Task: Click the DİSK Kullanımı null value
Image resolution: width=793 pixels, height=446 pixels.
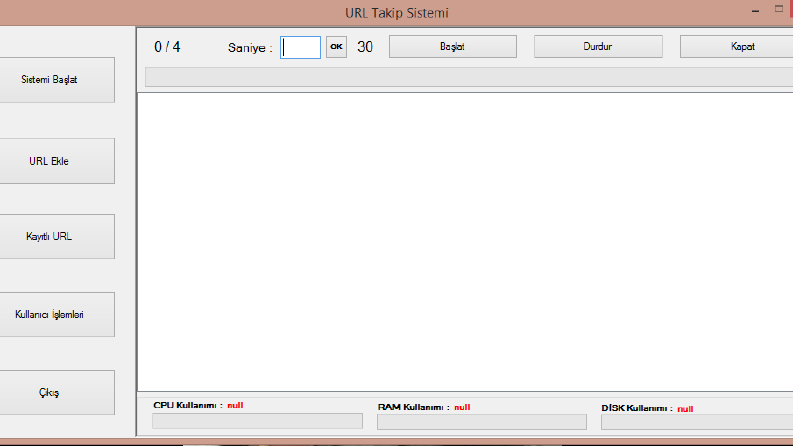Action: point(685,409)
